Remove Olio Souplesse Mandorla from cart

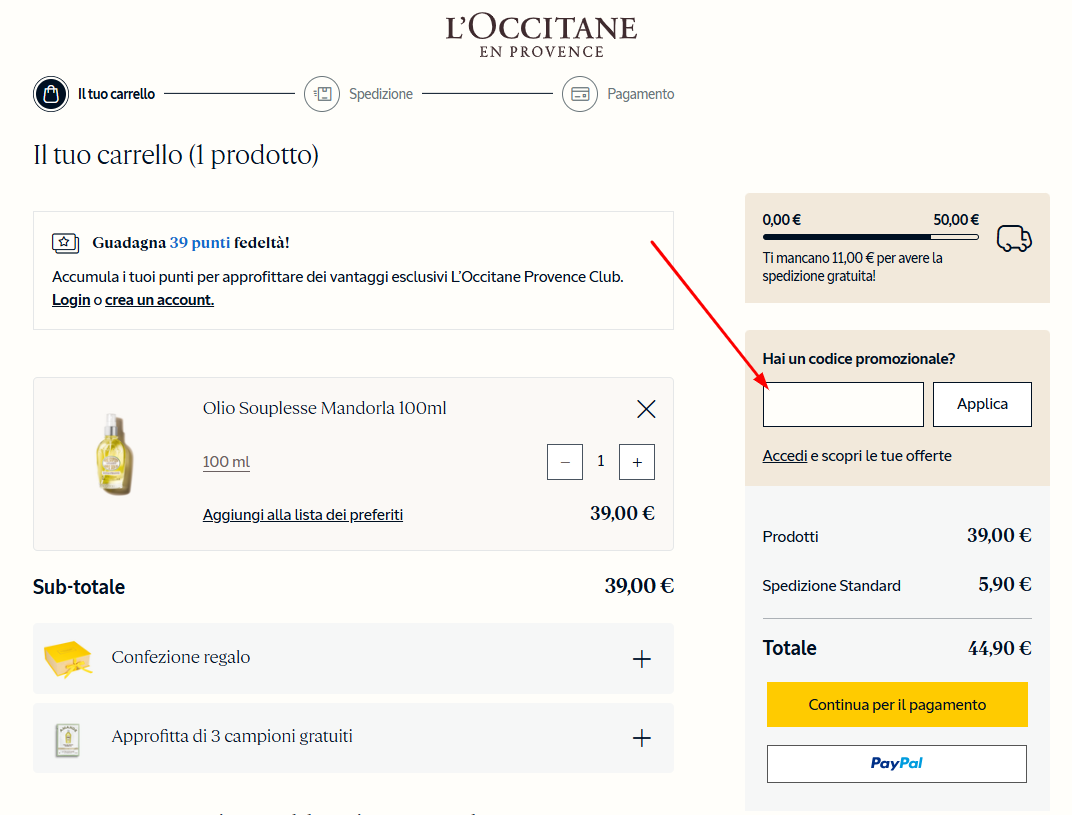tap(645, 409)
